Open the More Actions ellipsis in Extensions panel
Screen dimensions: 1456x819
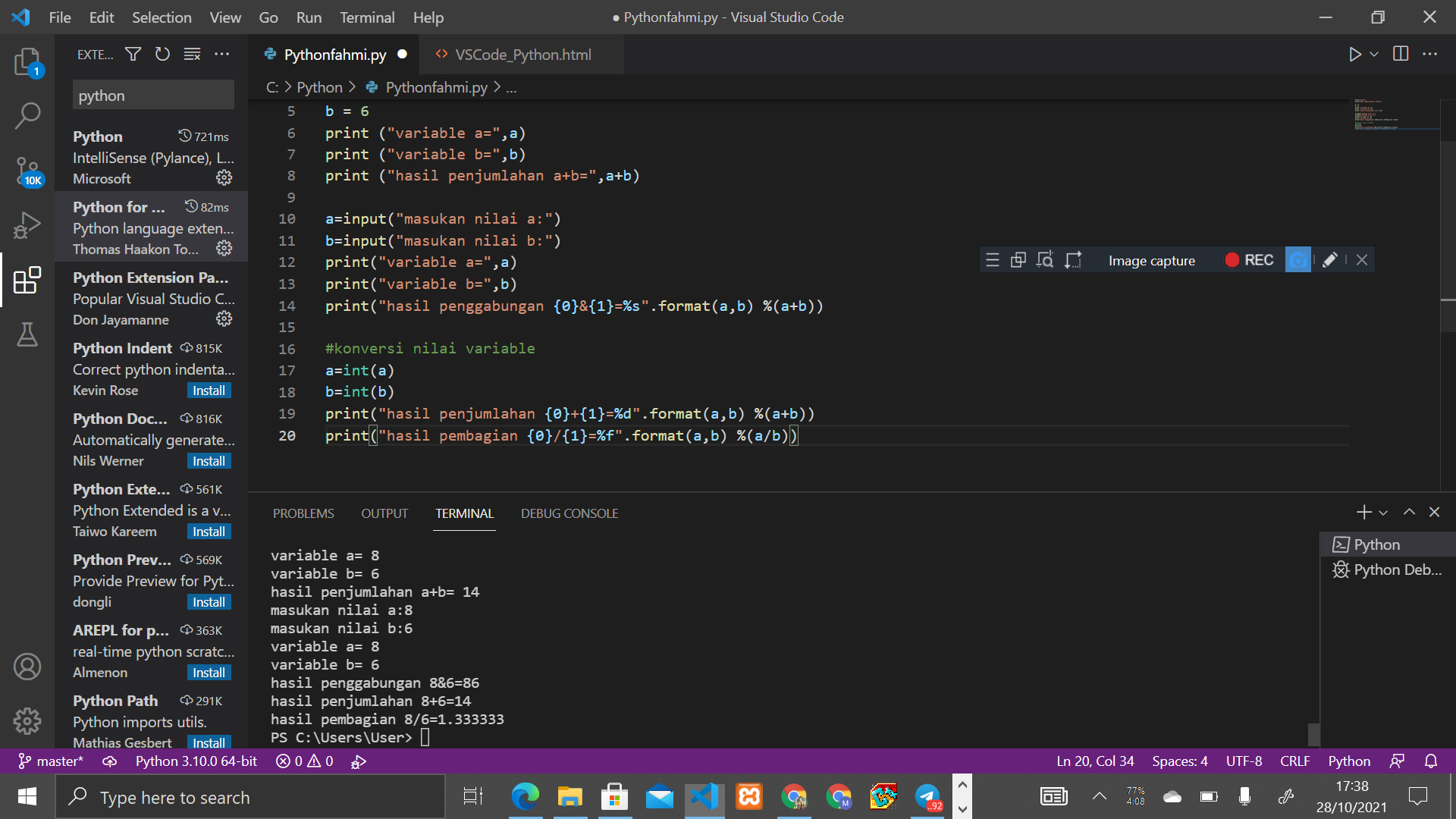click(x=221, y=54)
